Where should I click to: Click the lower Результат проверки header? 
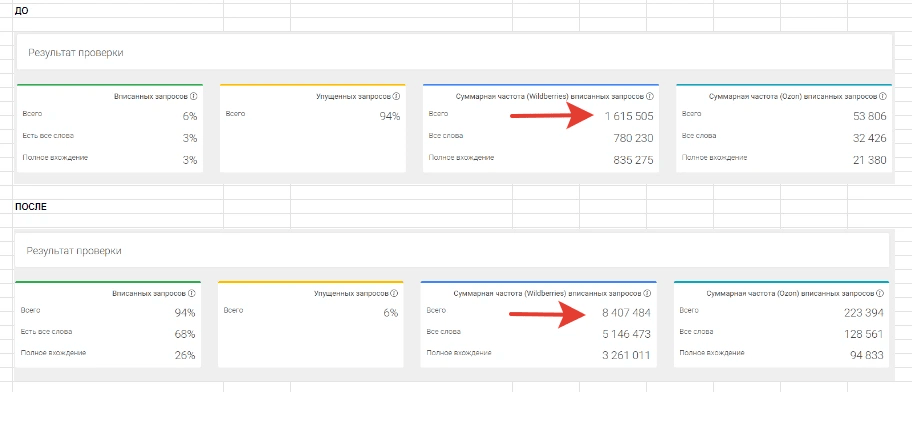pos(74,251)
